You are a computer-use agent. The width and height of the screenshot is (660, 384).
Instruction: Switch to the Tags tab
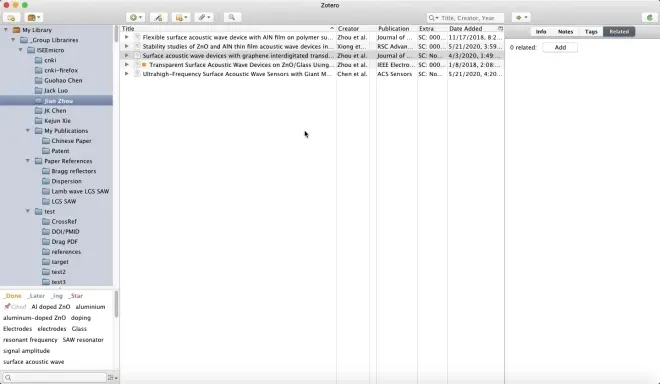[x=591, y=32]
